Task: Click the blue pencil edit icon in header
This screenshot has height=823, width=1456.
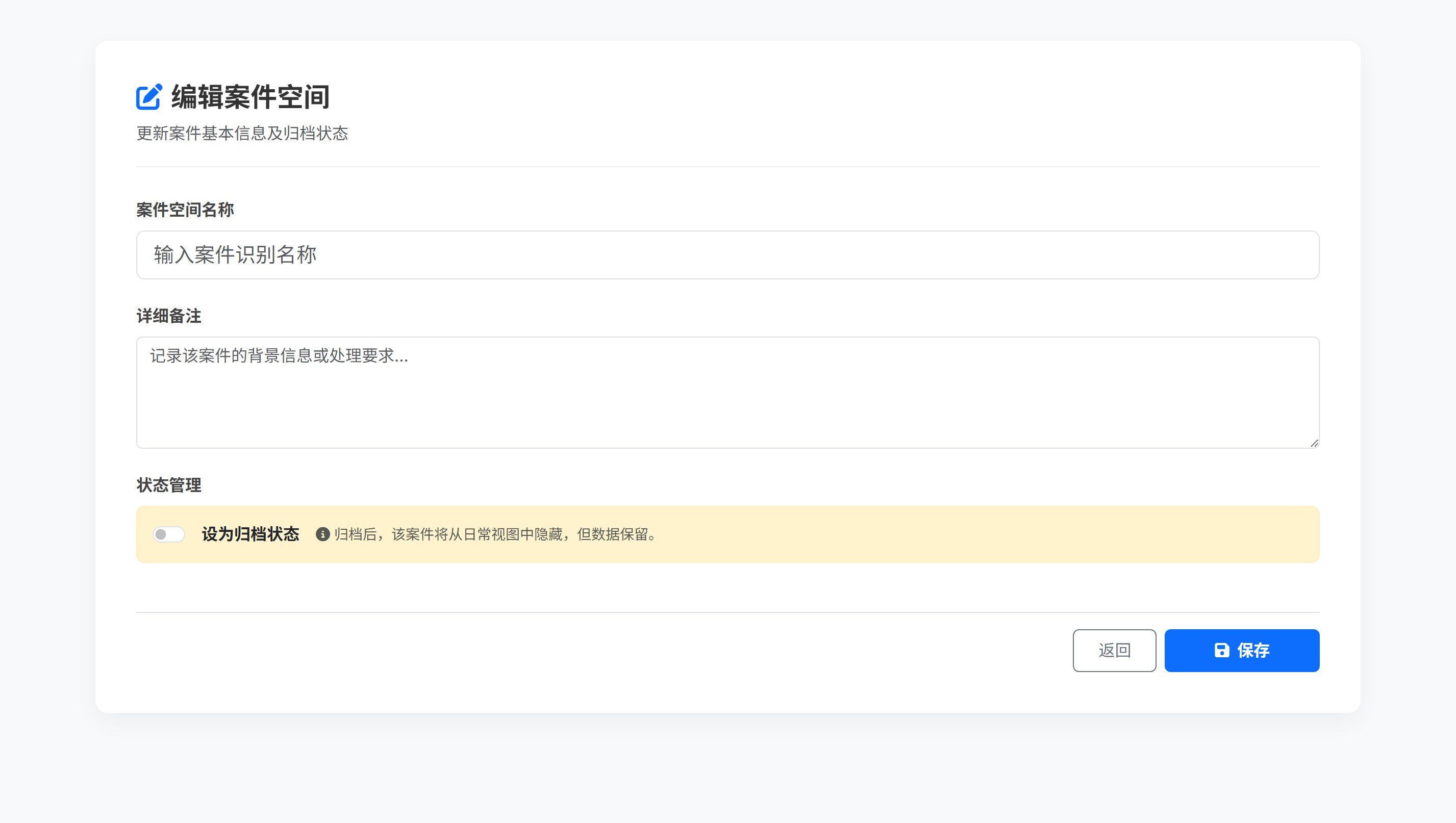Action: coord(148,97)
